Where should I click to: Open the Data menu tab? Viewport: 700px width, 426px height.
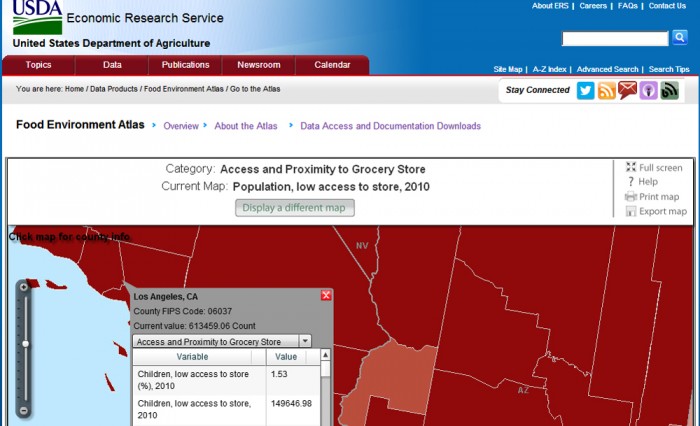click(x=112, y=65)
